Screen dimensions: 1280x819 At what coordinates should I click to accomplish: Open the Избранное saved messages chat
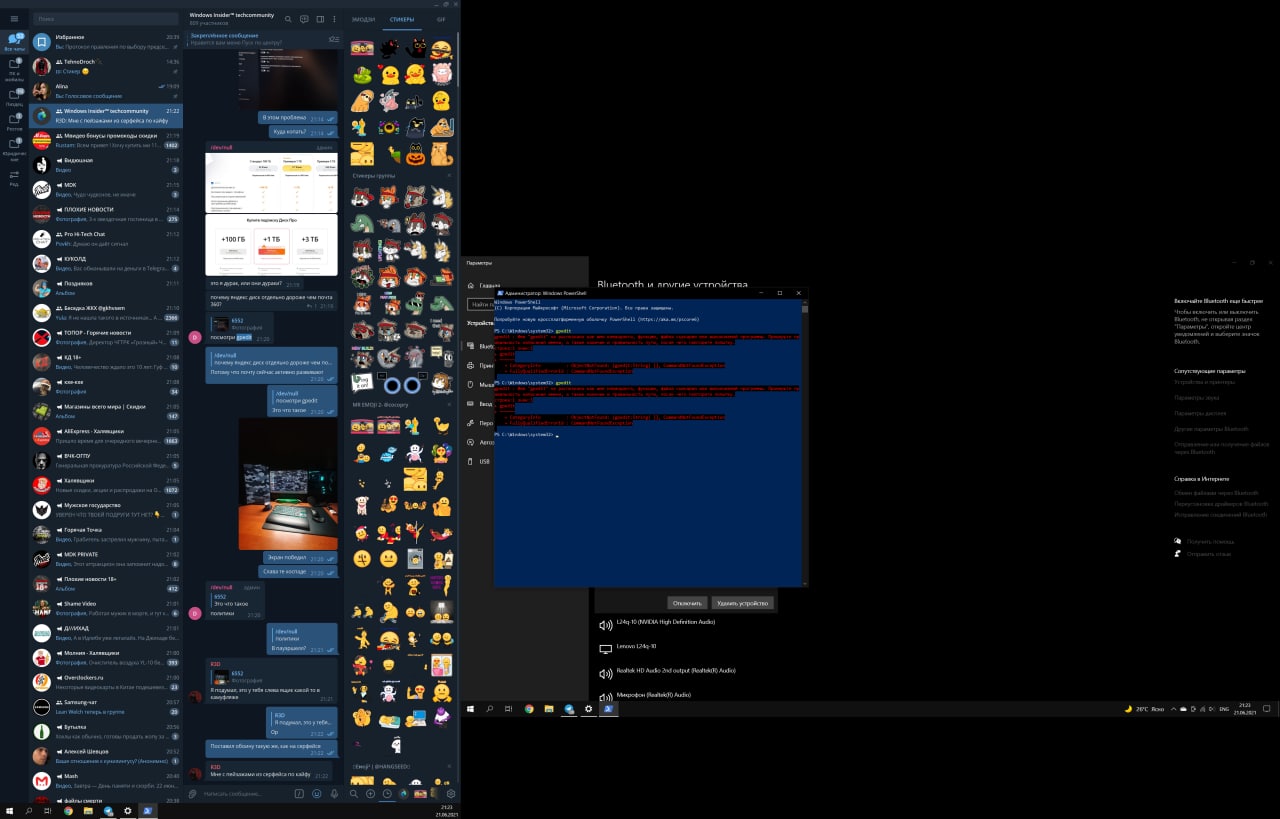[x=106, y=41]
